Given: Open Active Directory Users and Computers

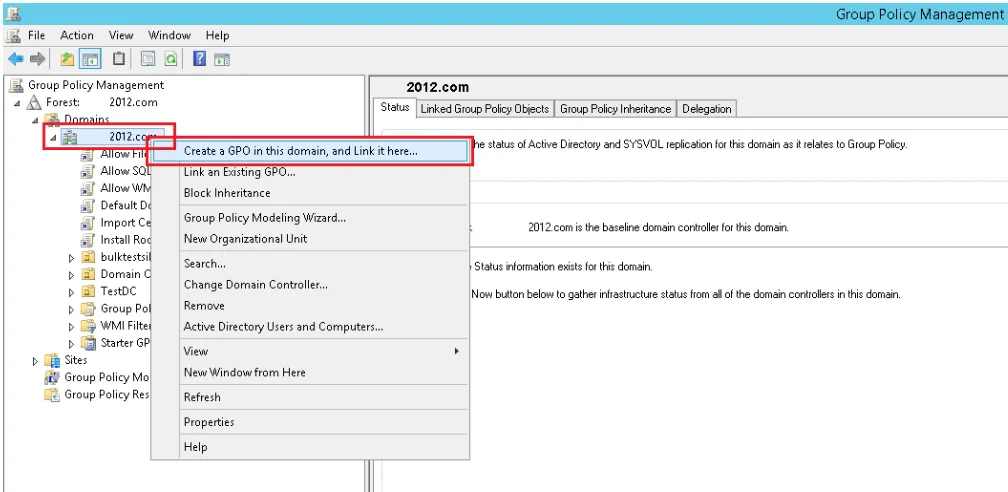Looking at the screenshot, I should pos(310,327).
